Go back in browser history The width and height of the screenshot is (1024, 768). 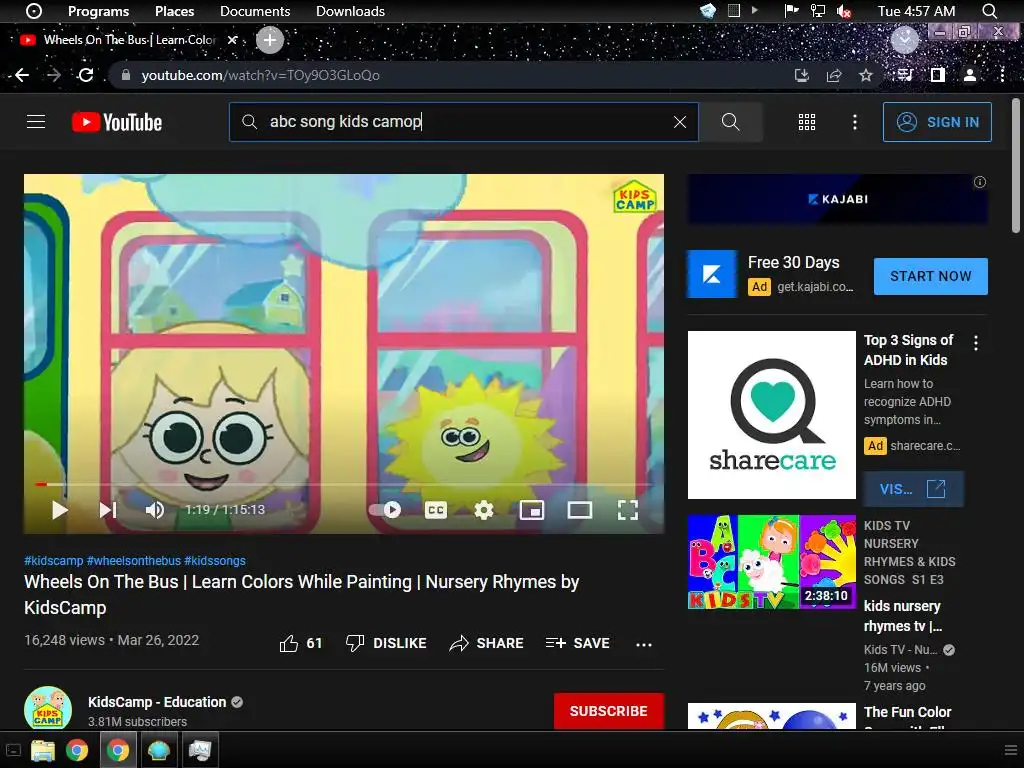22,75
